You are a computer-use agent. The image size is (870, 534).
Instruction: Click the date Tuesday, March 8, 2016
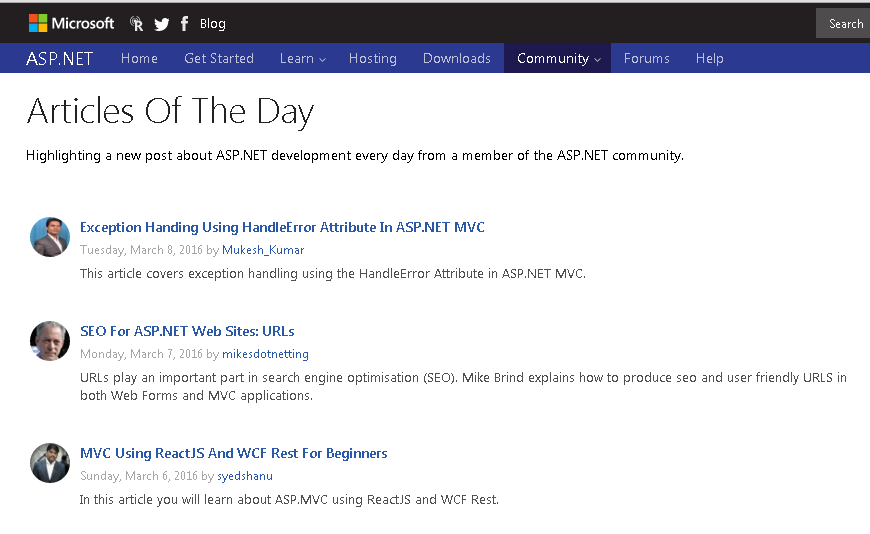click(x=141, y=250)
